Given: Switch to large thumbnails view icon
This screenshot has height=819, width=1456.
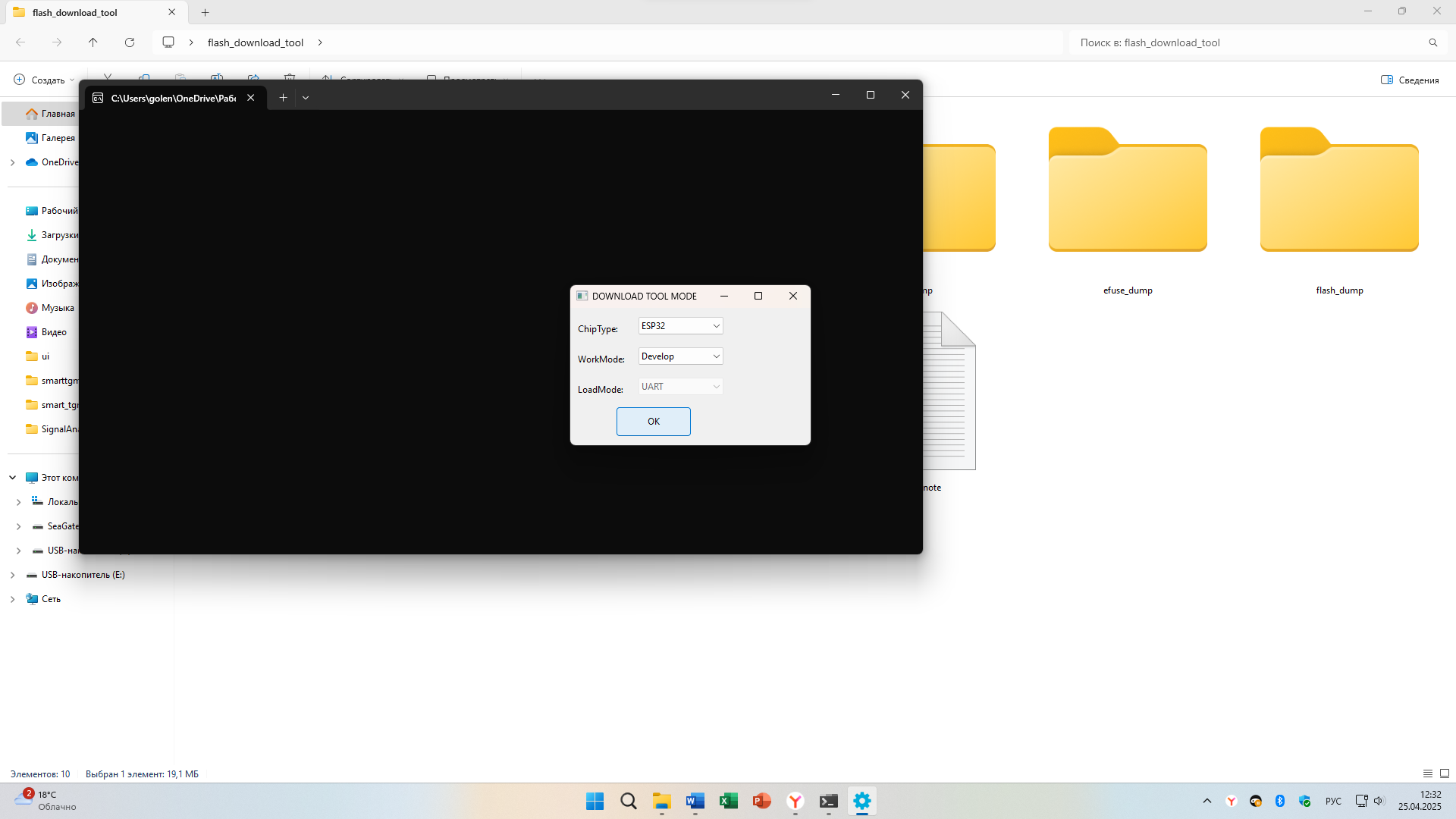Looking at the screenshot, I should click(1445, 773).
